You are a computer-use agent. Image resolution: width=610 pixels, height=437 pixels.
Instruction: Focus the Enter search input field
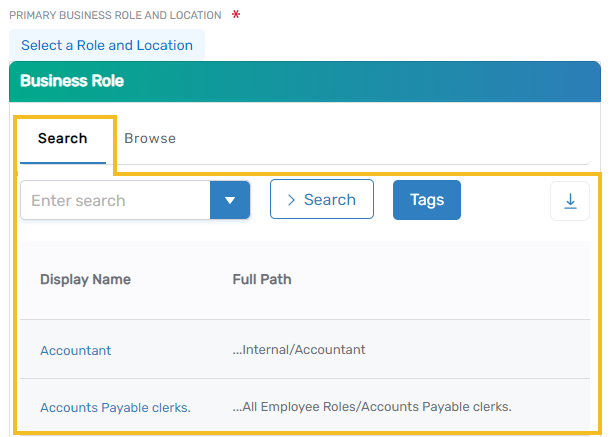[x=115, y=200]
